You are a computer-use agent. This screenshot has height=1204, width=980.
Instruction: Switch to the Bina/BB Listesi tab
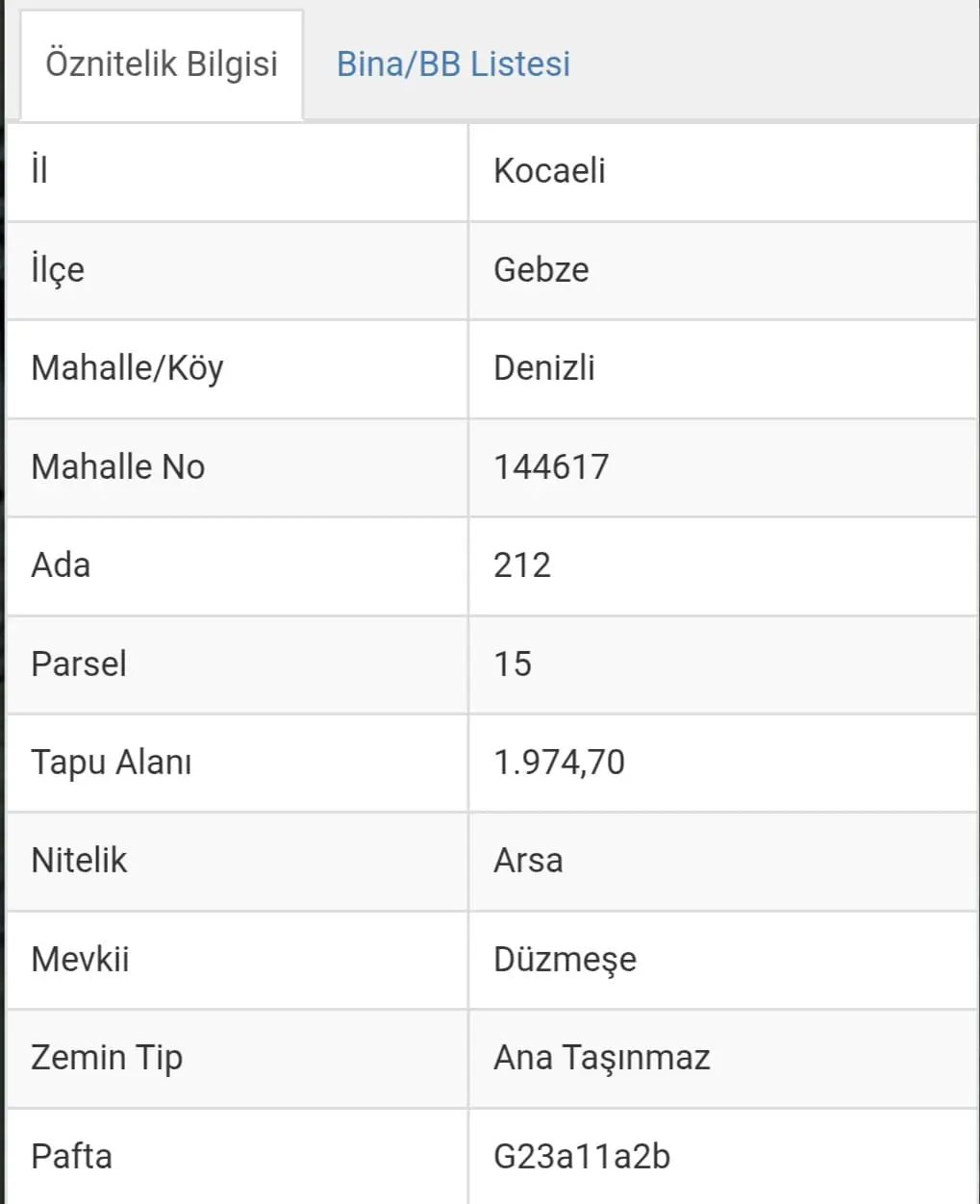pyautogui.click(x=453, y=64)
